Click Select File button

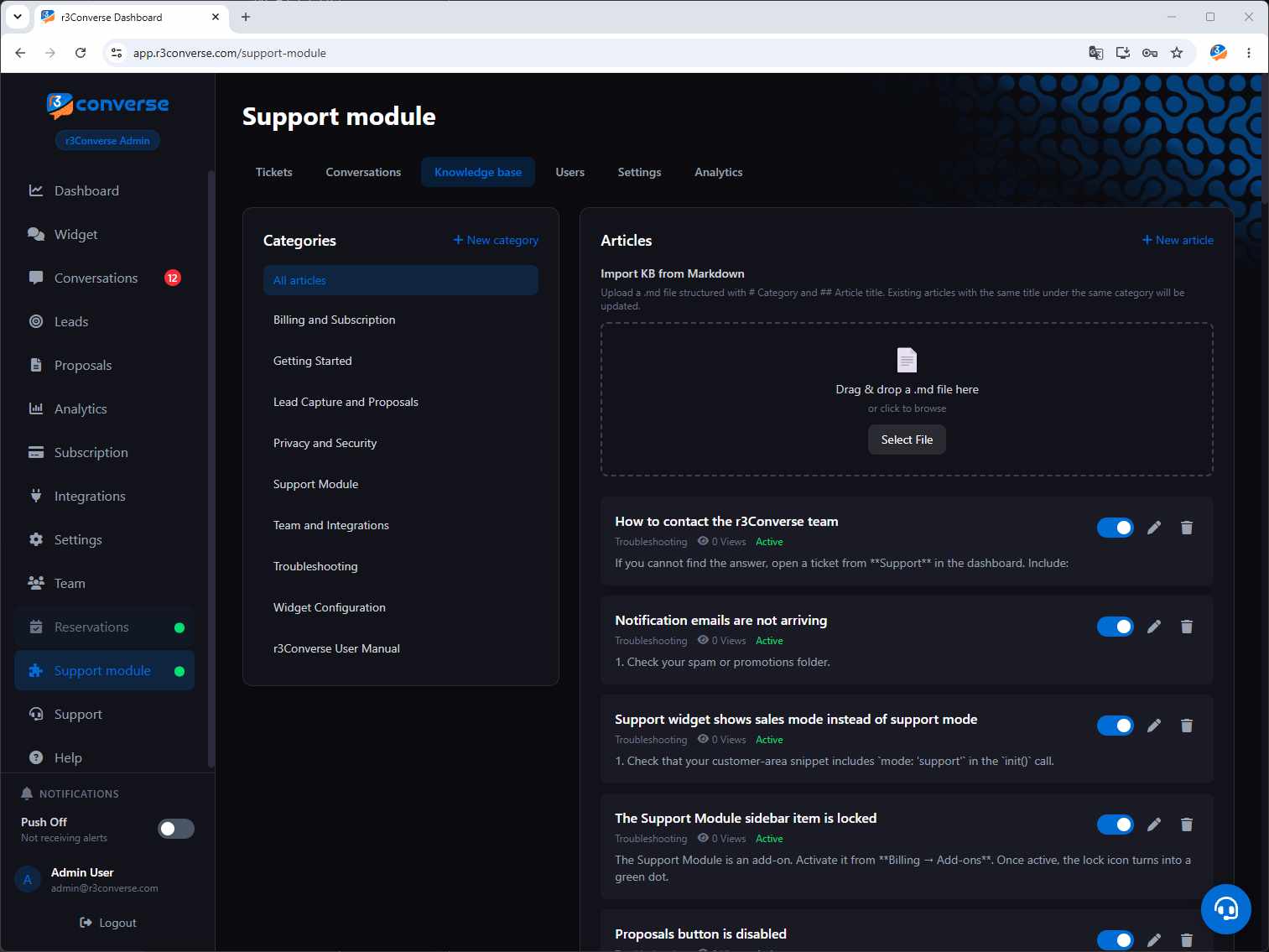(x=907, y=440)
